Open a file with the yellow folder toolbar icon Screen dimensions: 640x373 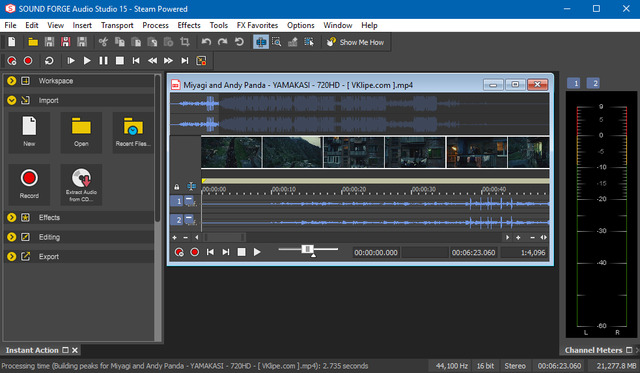33,42
